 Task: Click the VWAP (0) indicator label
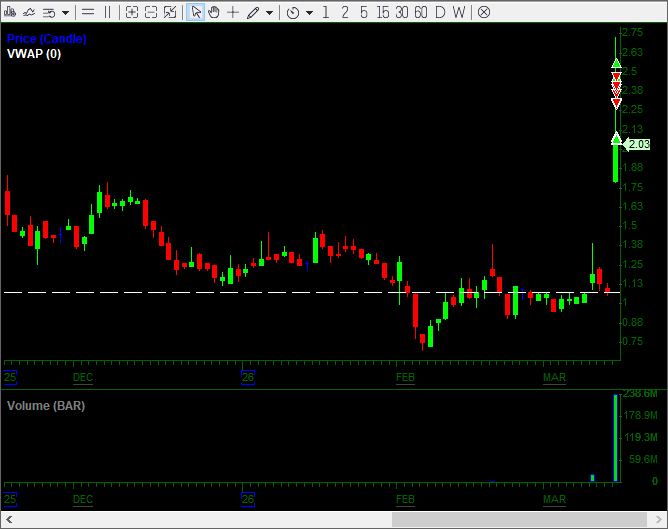[x=34, y=54]
